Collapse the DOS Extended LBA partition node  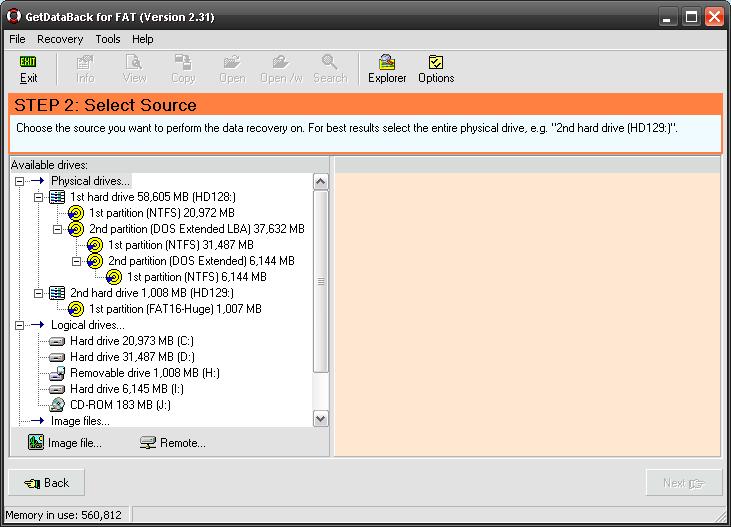pyautogui.click(x=57, y=229)
